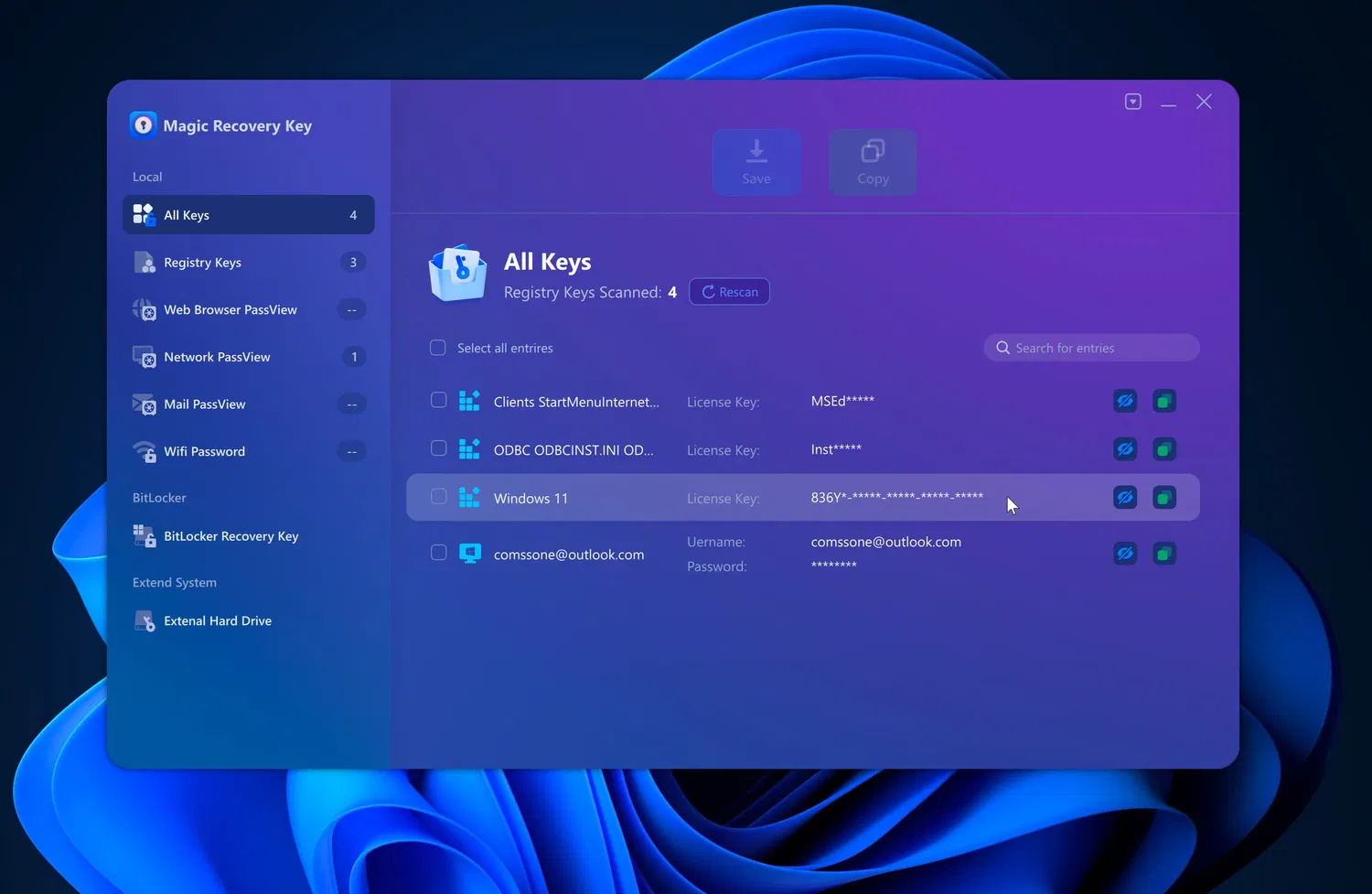Select Extenal Hard Drive

point(249,621)
